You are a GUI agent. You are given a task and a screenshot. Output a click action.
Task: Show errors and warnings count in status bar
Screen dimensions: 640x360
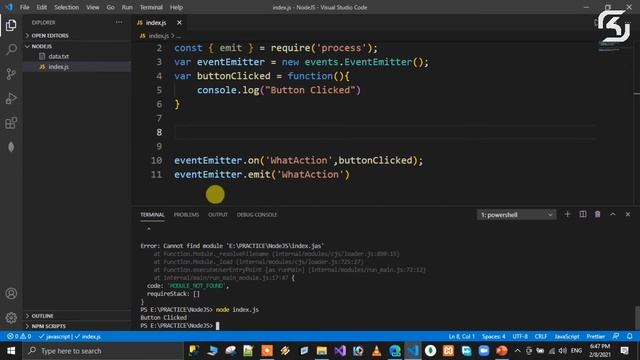coord(19,337)
